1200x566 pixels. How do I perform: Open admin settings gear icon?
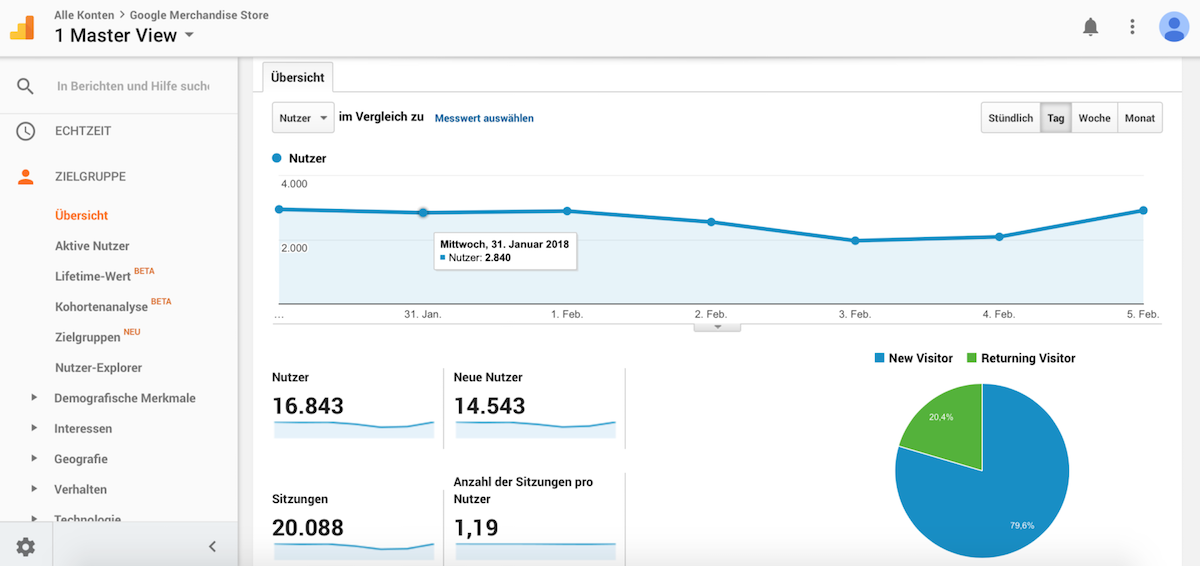pos(26,546)
